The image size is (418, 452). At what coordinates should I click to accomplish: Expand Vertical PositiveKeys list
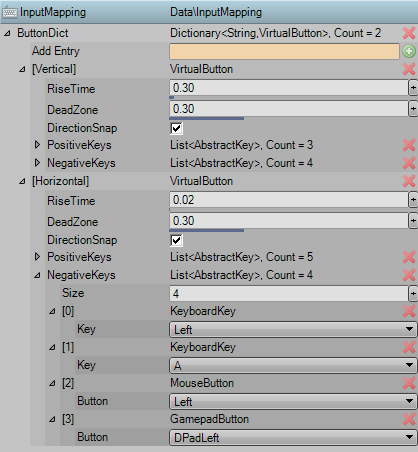click(x=37, y=145)
